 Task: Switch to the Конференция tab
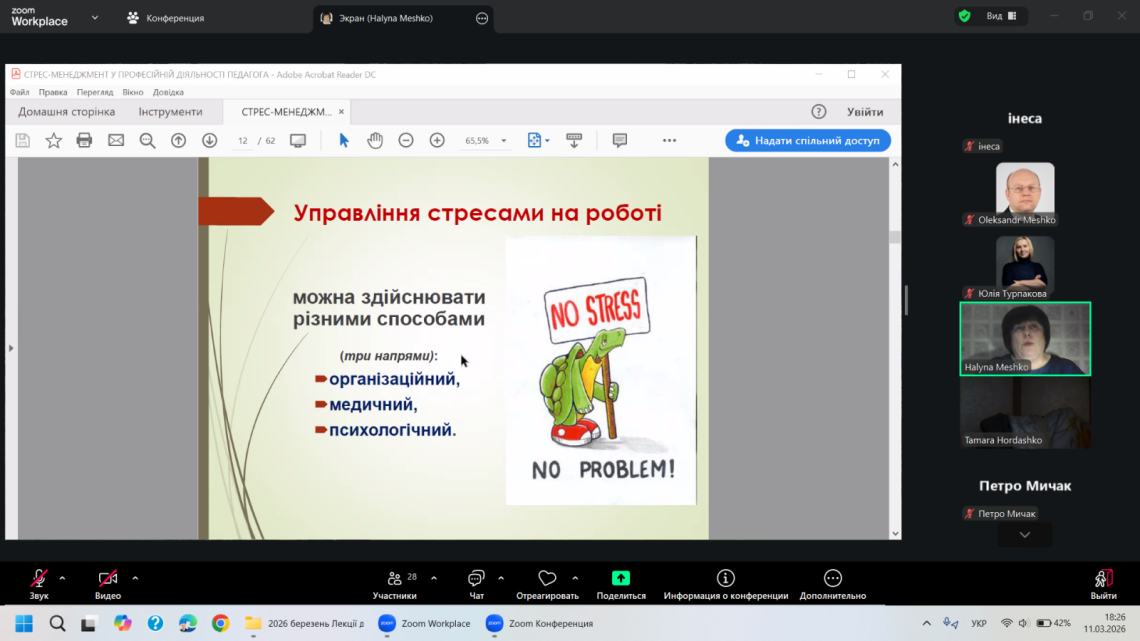[166, 18]
